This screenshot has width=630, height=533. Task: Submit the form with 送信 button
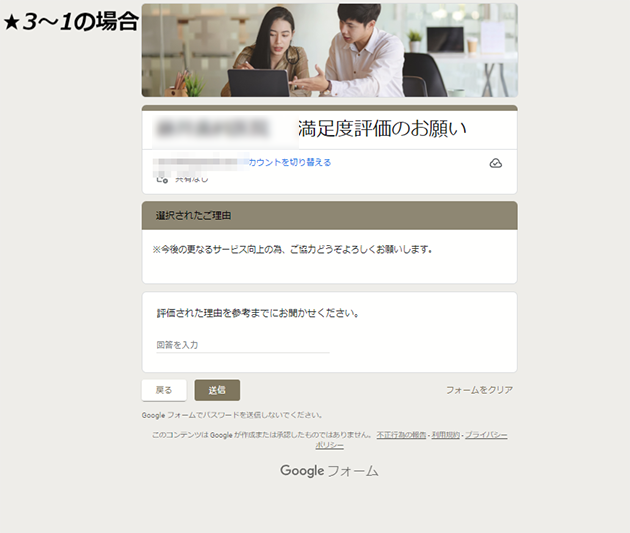pos(217,390)
